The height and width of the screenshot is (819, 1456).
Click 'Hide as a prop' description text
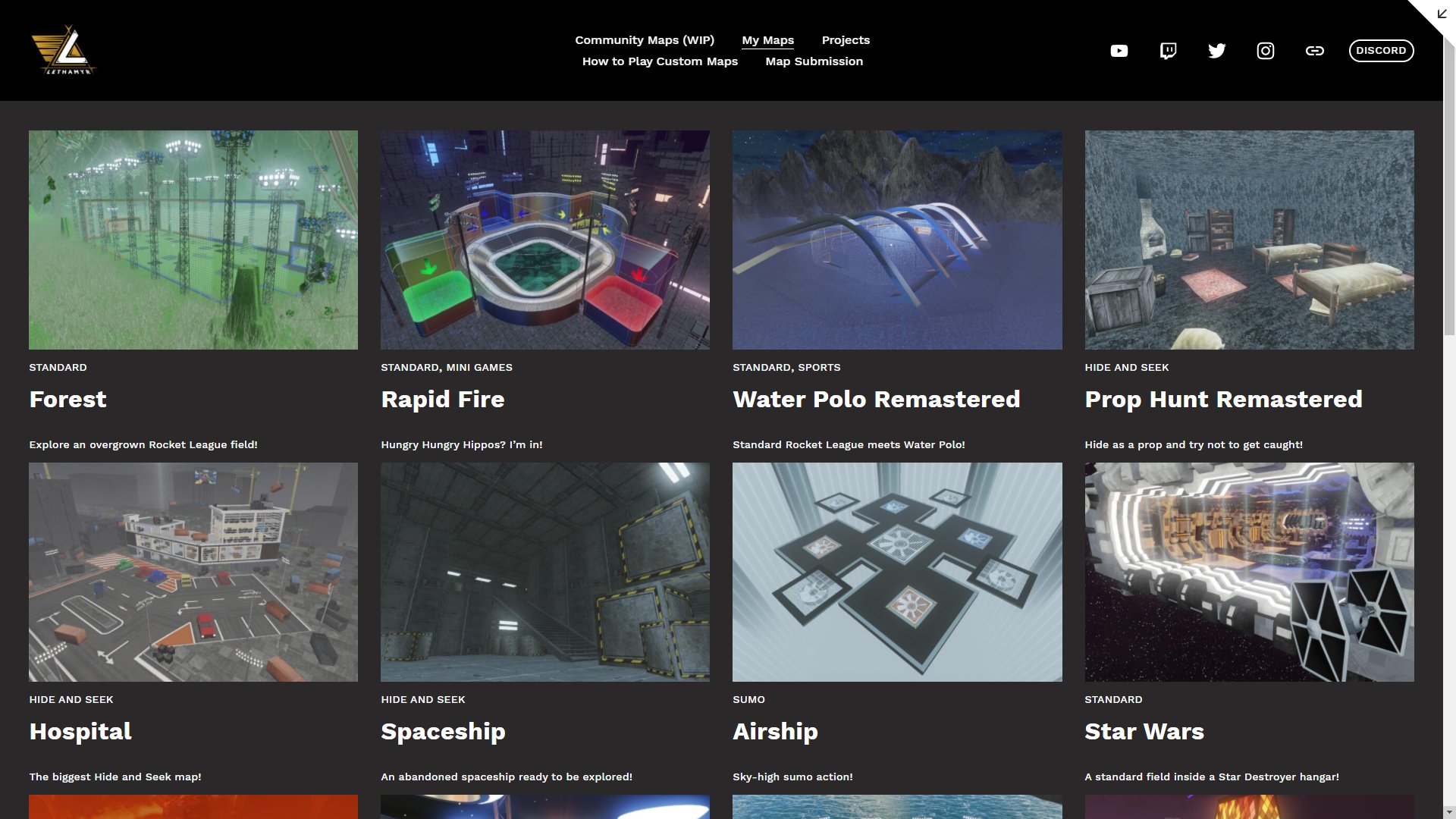point(1194,444)
